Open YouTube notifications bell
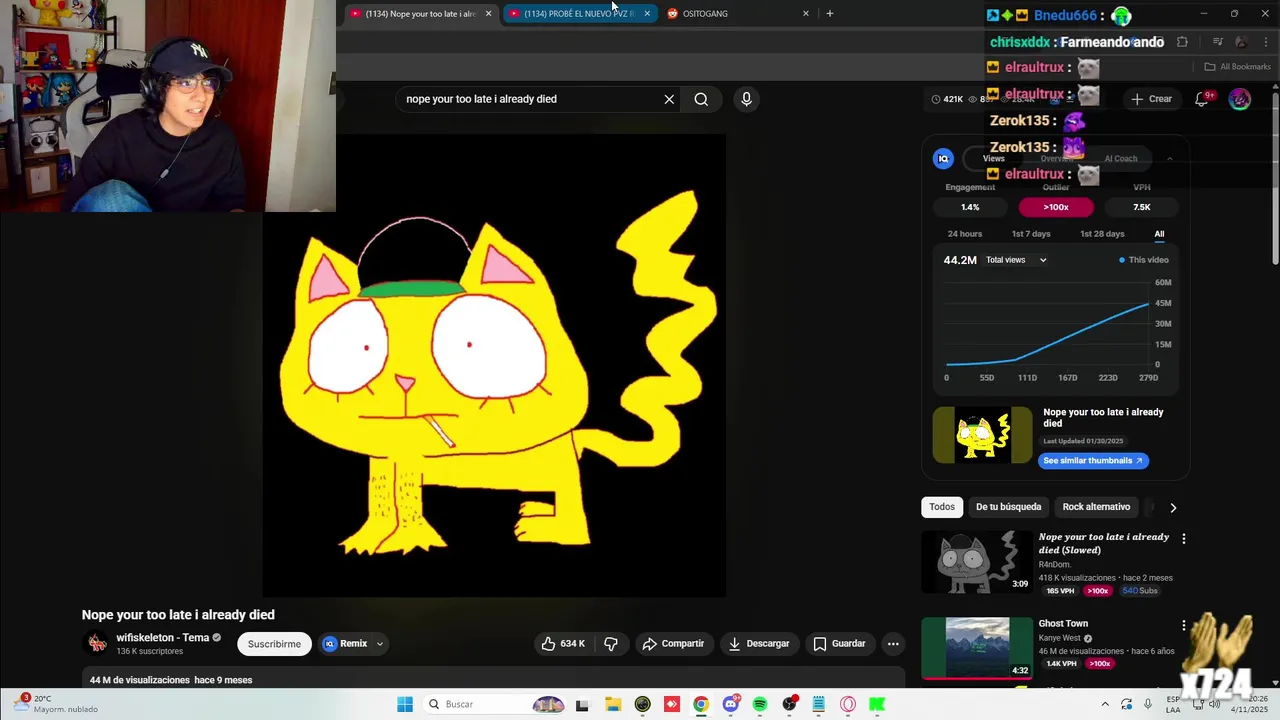 [x=1203, y=98]
